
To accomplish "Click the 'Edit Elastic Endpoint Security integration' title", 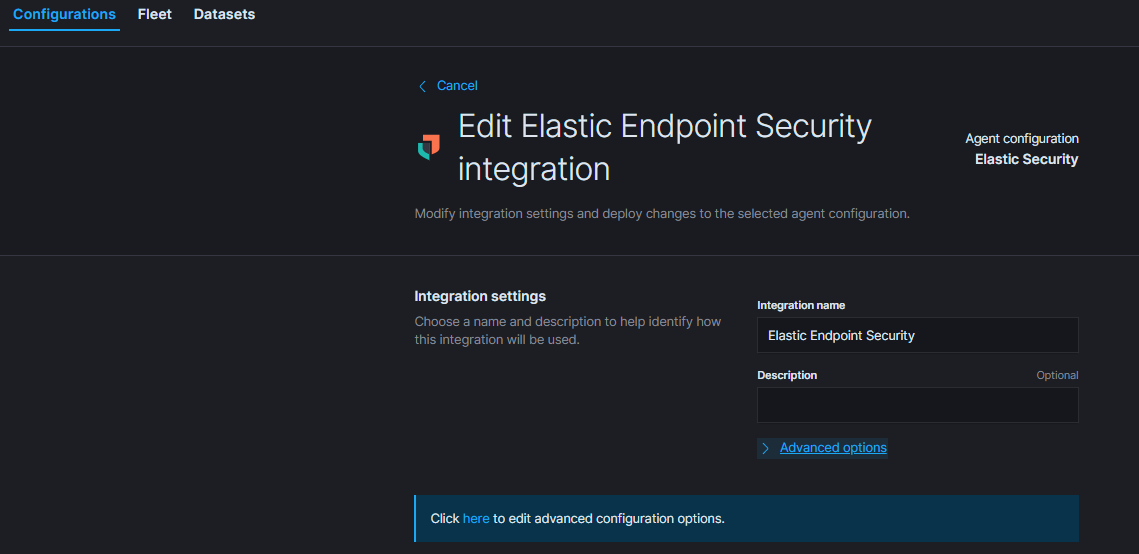I will tap(664, 147).
